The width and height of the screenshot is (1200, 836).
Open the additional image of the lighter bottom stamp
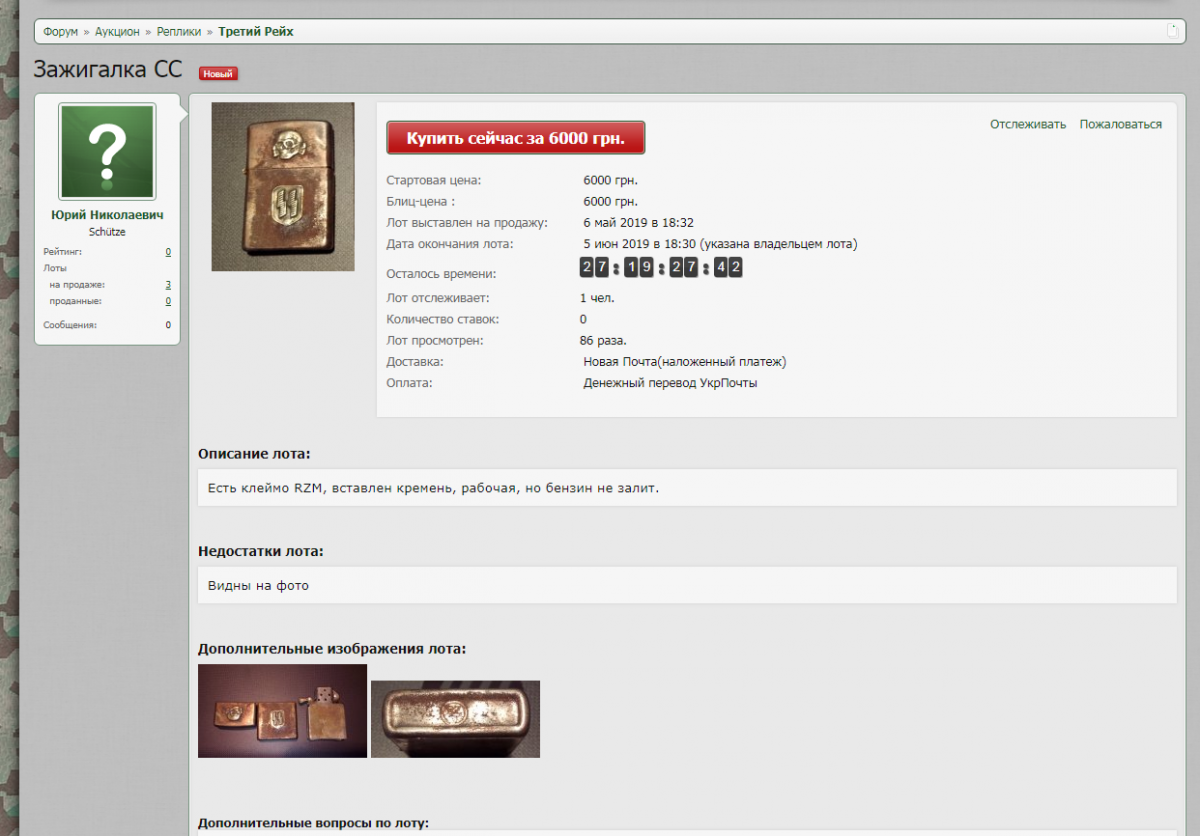pos(455,719)
